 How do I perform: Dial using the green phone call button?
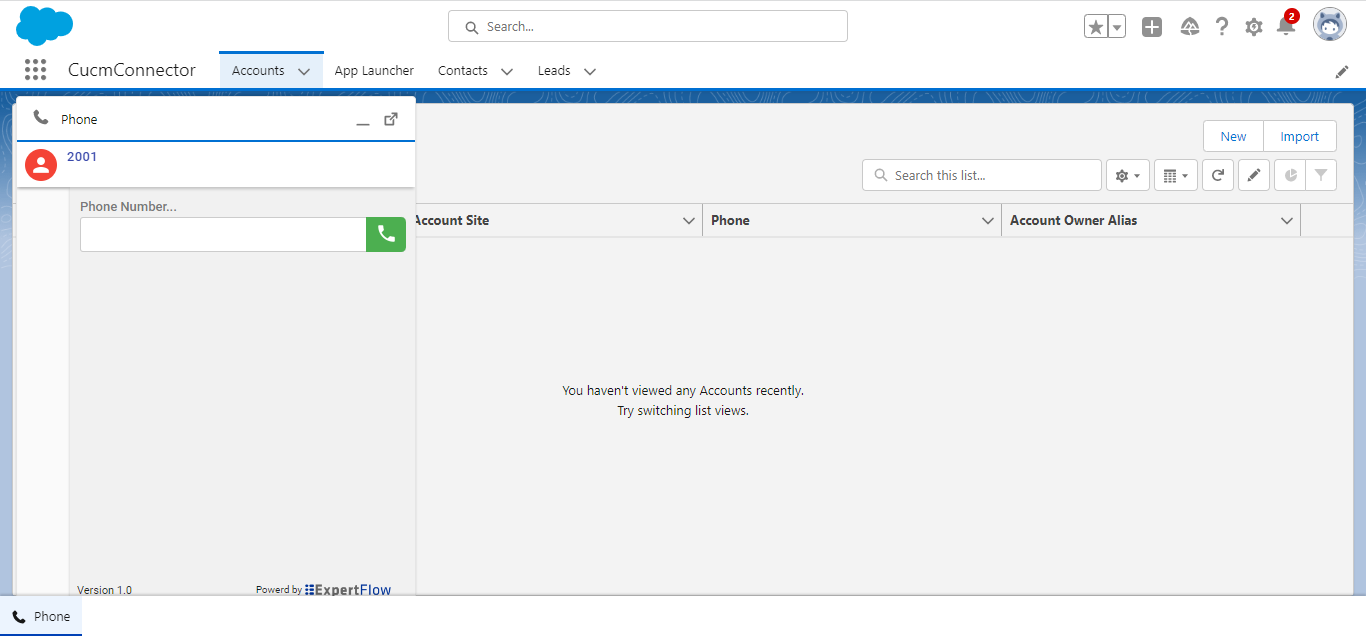(x=386, y=234)
